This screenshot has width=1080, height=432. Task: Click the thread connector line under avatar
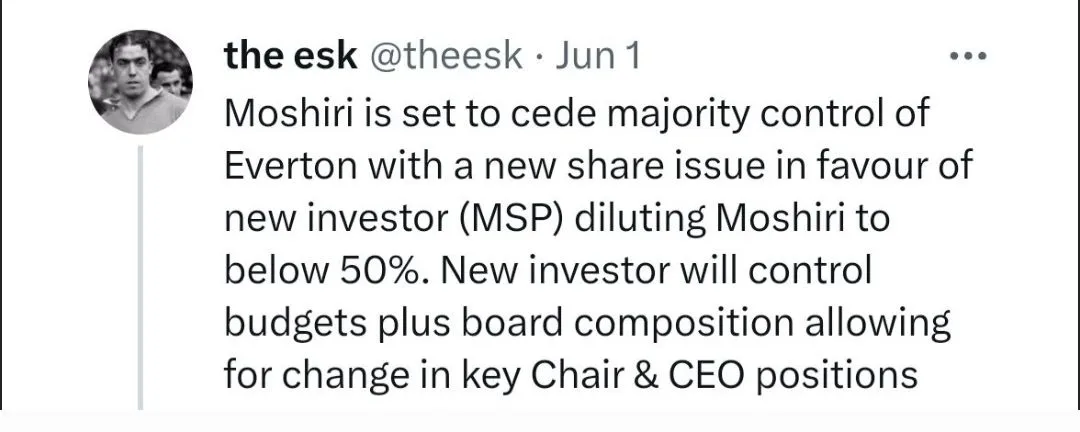pyautogui.click(x=141, y=280)
